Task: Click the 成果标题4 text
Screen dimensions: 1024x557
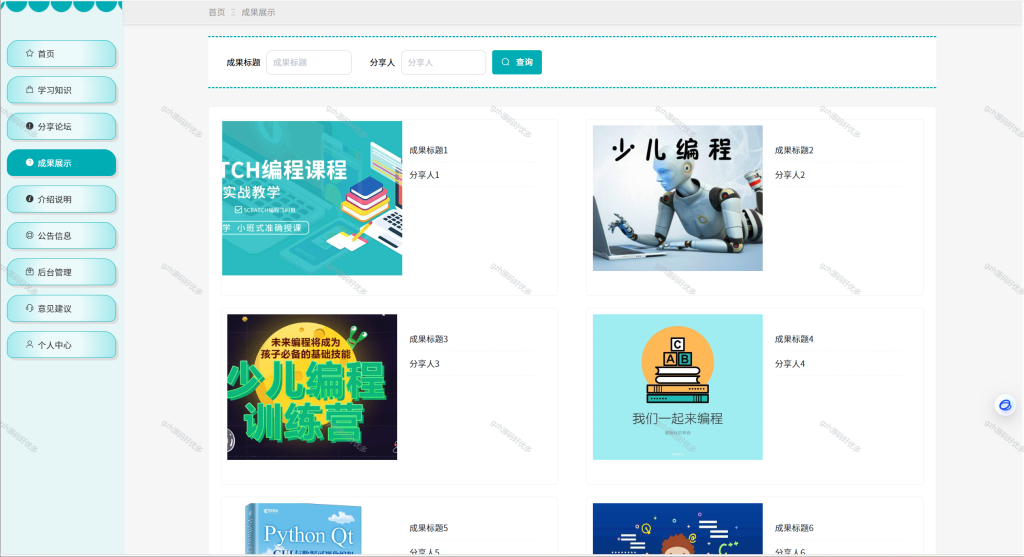Action: [x=794, y=339]
